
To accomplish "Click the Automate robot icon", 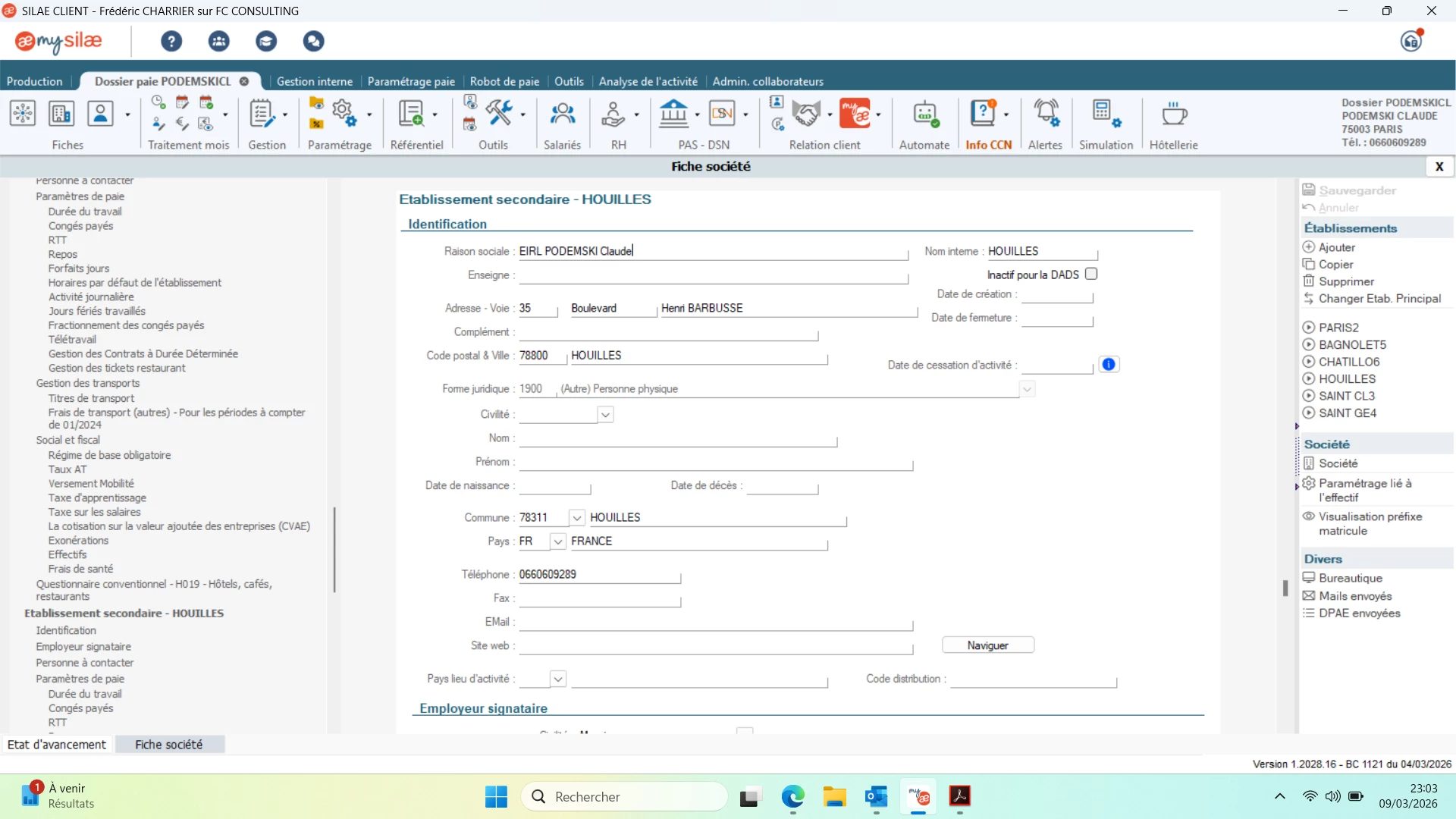I will [924, 115].
